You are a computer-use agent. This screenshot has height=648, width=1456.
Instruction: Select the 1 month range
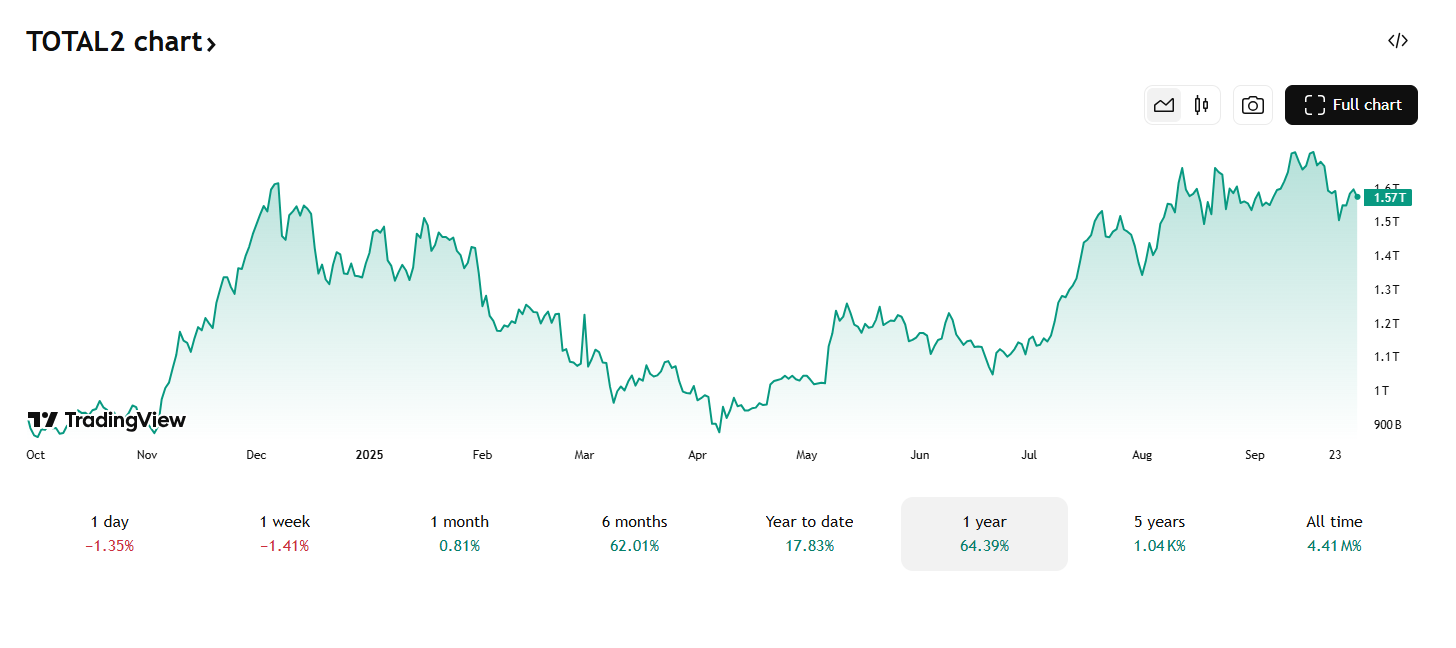[x=460, y=533]
